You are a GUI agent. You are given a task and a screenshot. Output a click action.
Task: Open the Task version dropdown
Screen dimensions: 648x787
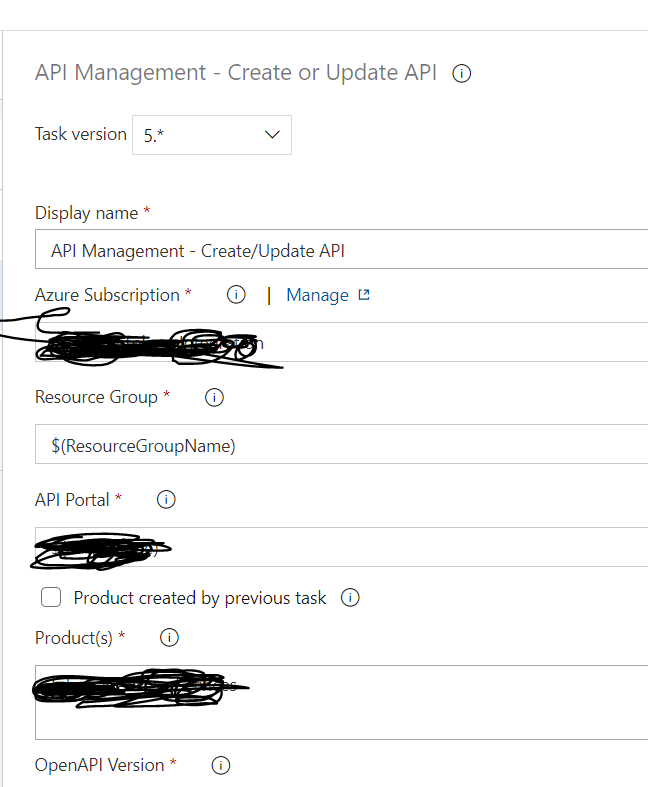pos(212,135)
